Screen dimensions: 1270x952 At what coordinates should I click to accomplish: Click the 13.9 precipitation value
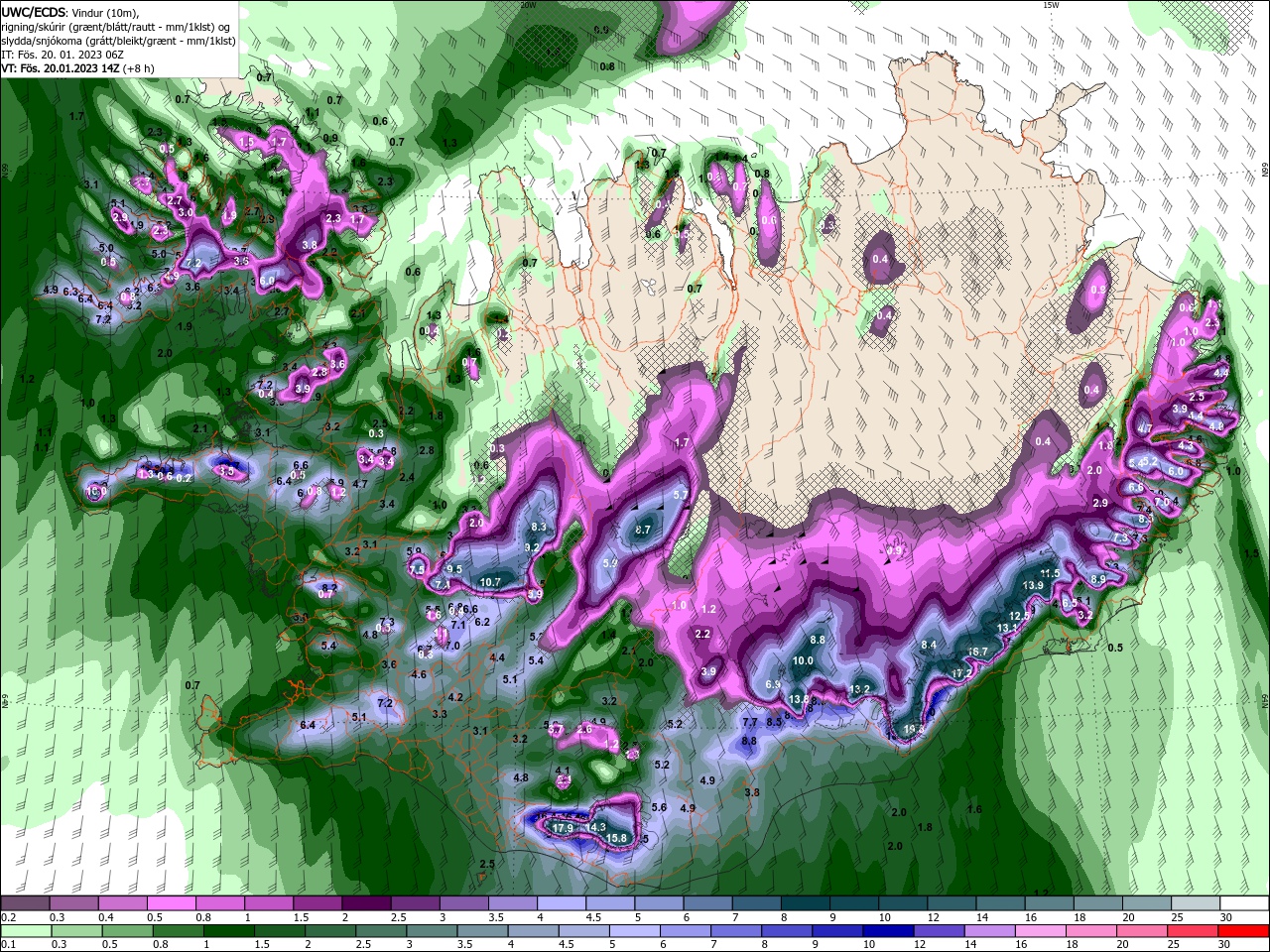click(1033, 586)
